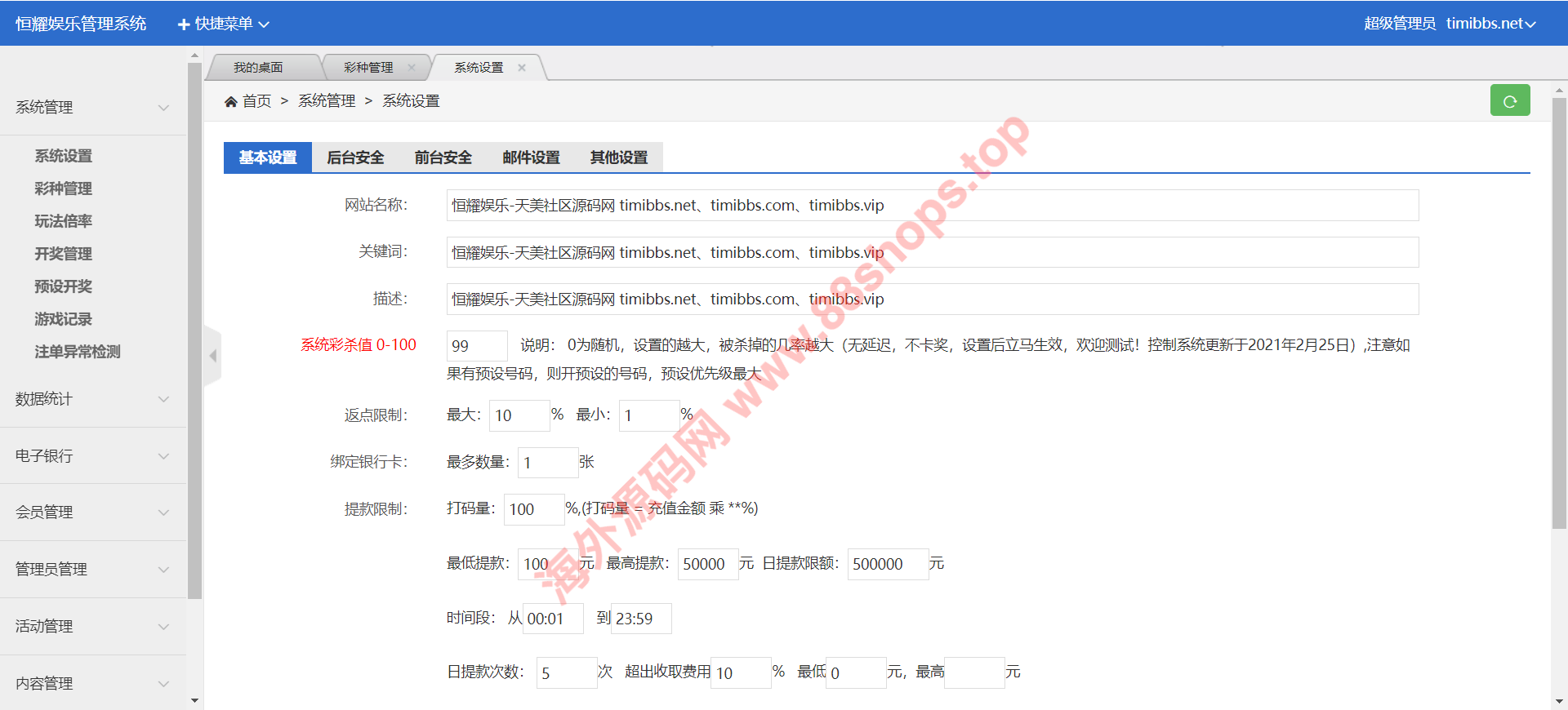Open 预设开奖 in the sidebar

(63, 286)
